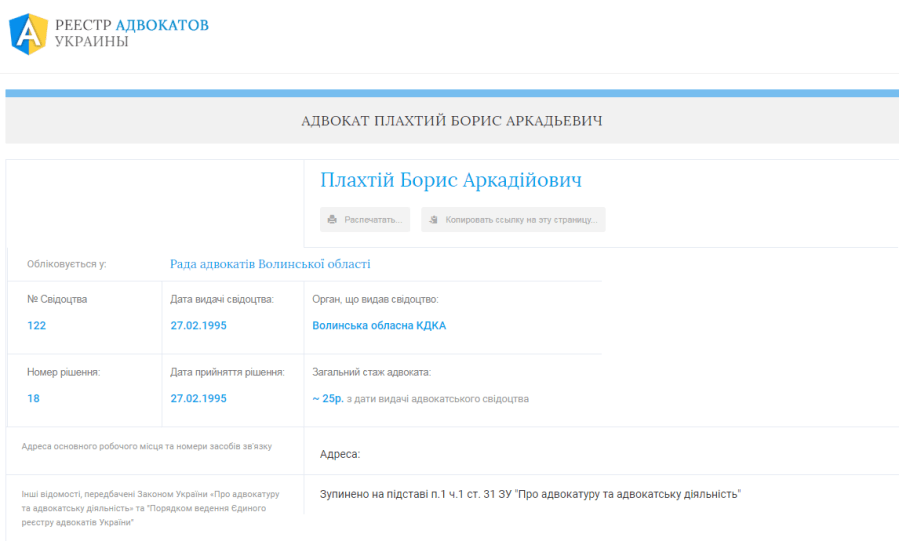The image size is (899, 541).
Task: Open Рада адвокатів Волинської області link
Action: pos(270,264)
